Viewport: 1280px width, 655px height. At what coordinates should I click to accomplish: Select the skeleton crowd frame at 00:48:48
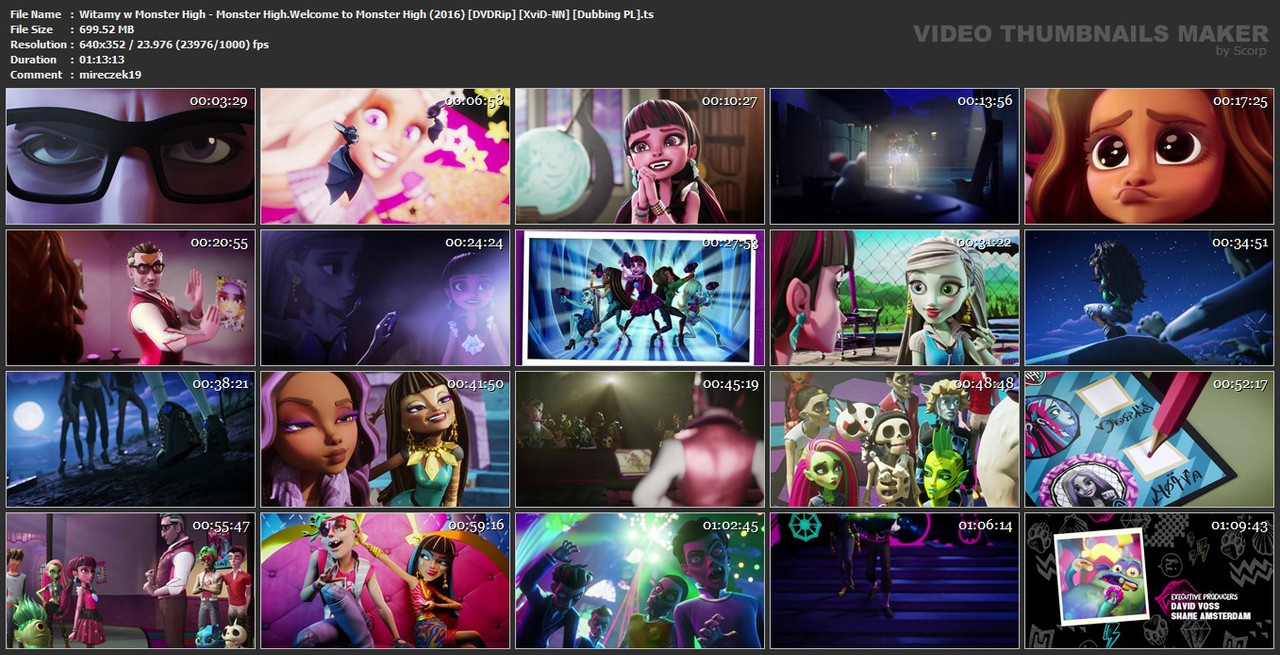(x=895, y=440)
